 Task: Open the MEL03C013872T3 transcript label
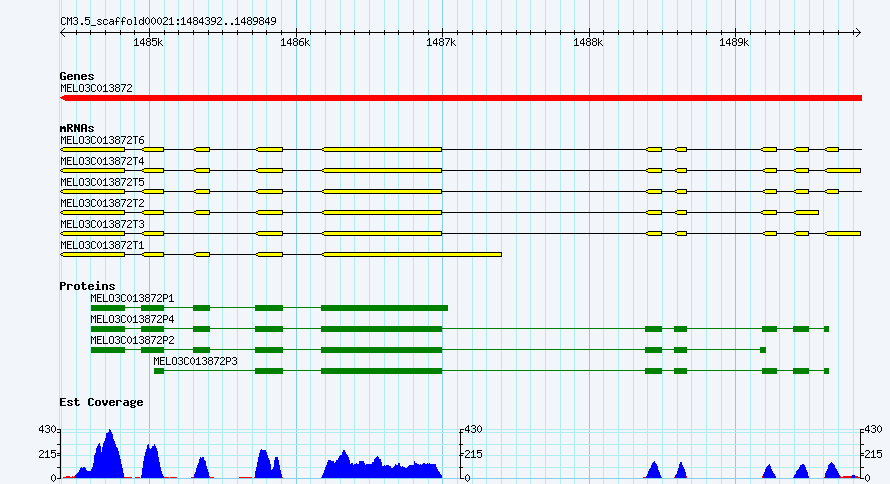tap(102, 224)
